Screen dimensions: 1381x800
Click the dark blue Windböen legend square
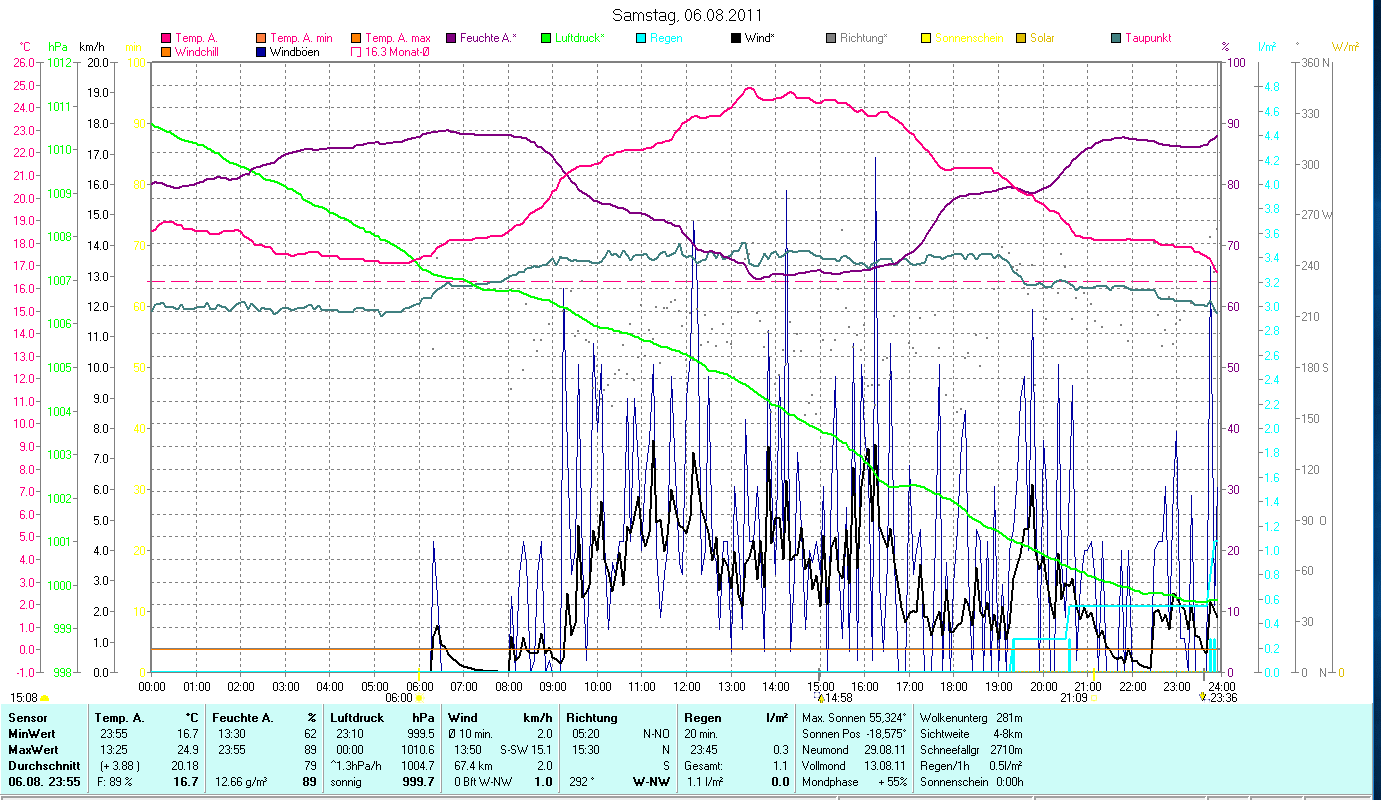pyautogui.click(x=261, y=52)
